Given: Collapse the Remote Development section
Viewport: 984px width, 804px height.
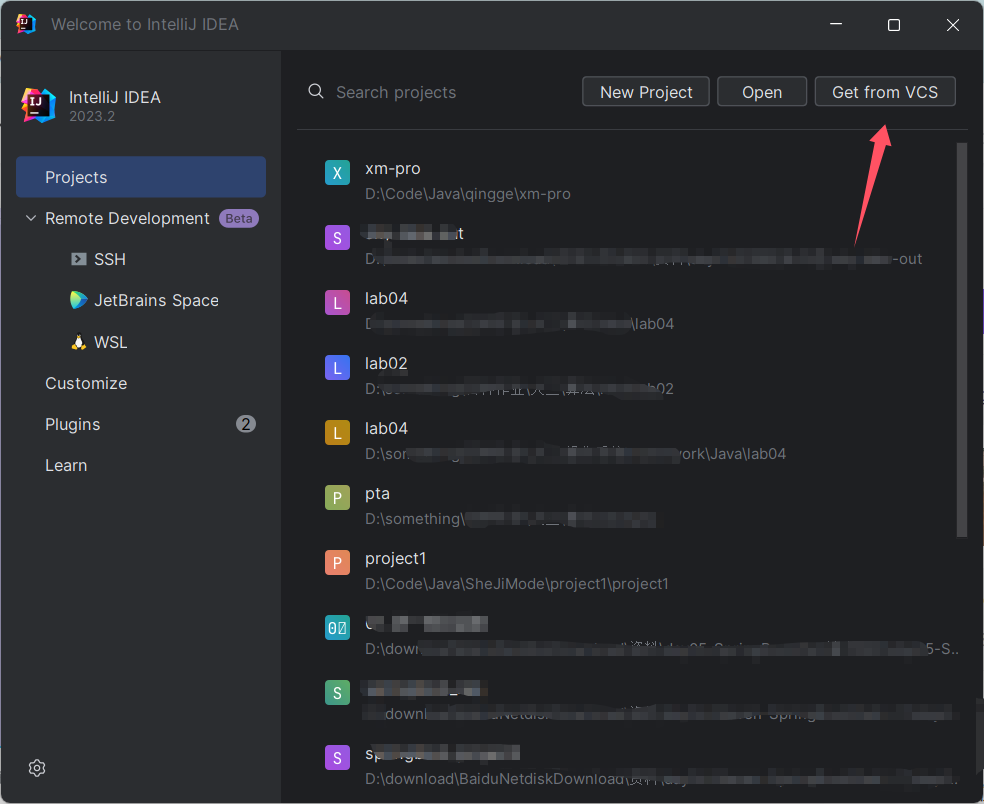Looking at the screenshot, I should pos(31,218).
